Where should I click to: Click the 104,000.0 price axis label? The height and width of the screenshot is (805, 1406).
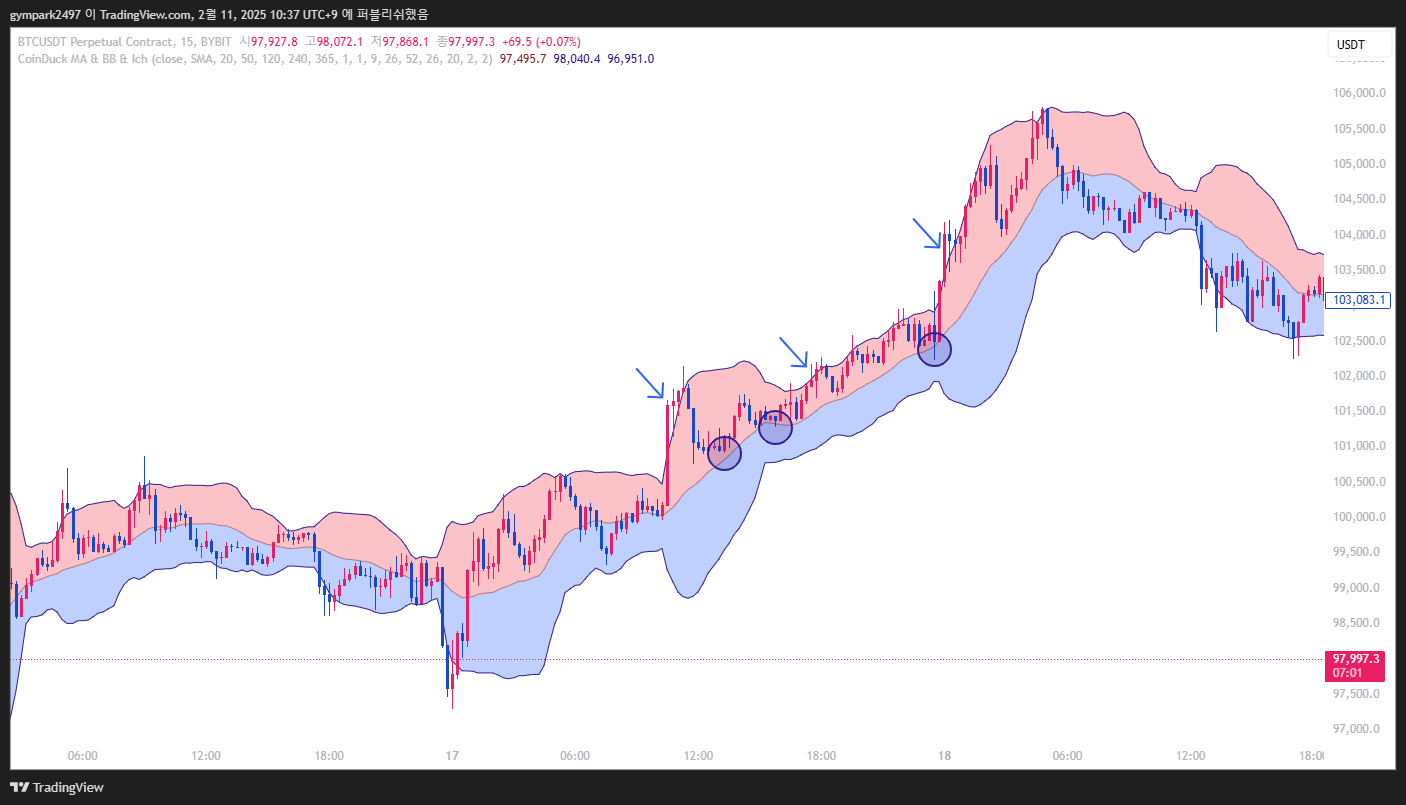click(1361, 235)
